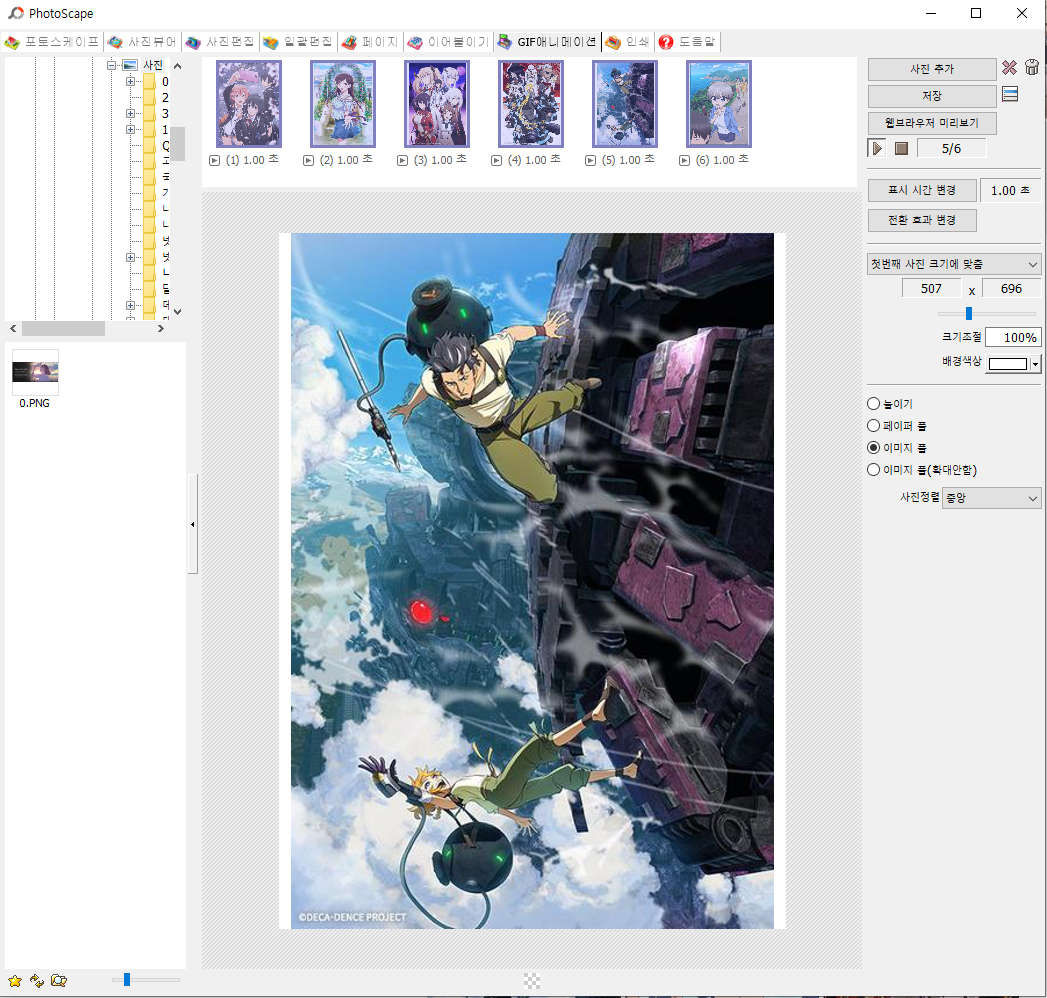1047x998 pixels.
Task: Open the 사진정렬 중앙 alignment dropdown
Action: [992, 498]
